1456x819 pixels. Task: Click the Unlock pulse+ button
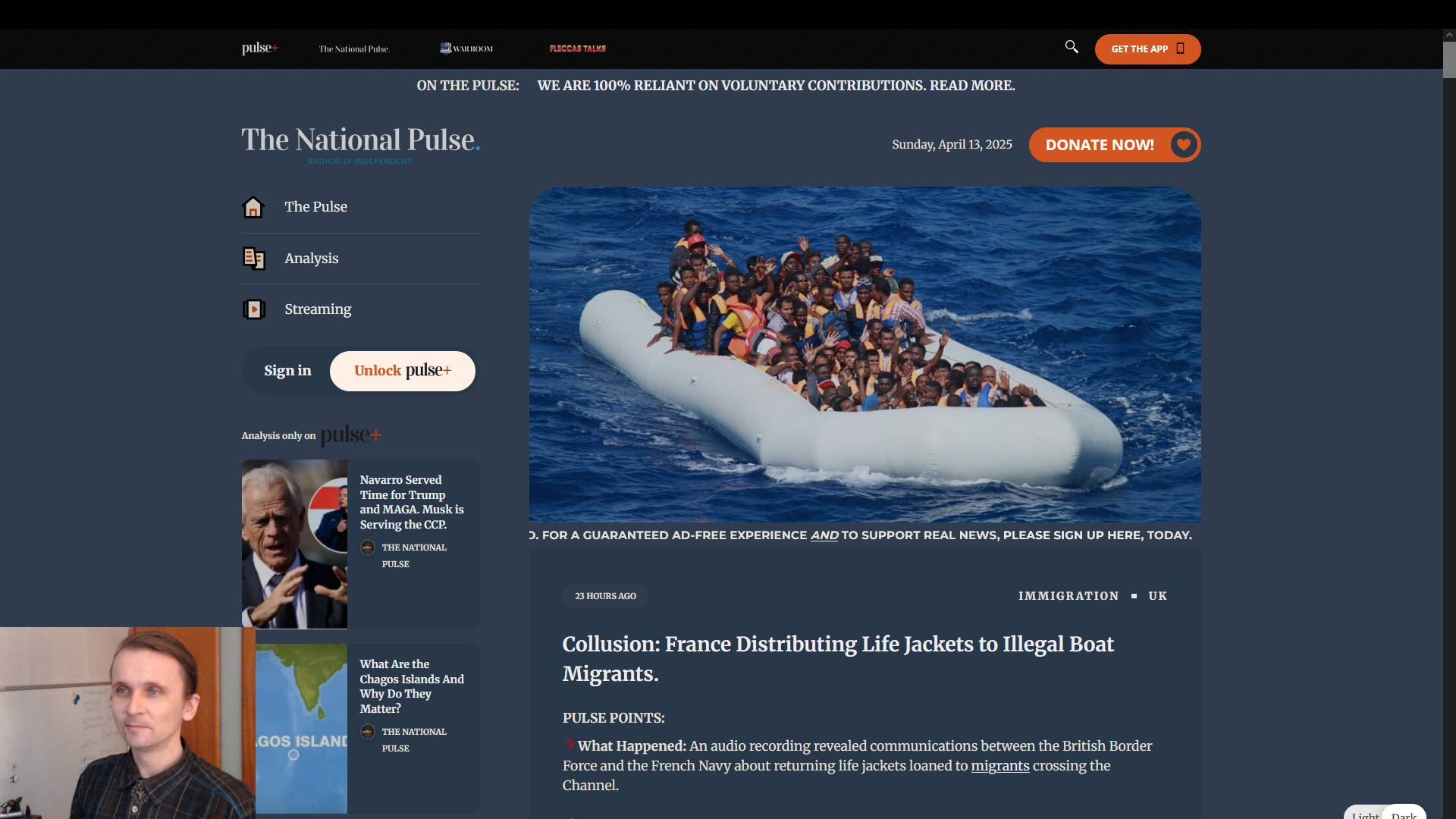pyautogui.click(x=403, y=371)
